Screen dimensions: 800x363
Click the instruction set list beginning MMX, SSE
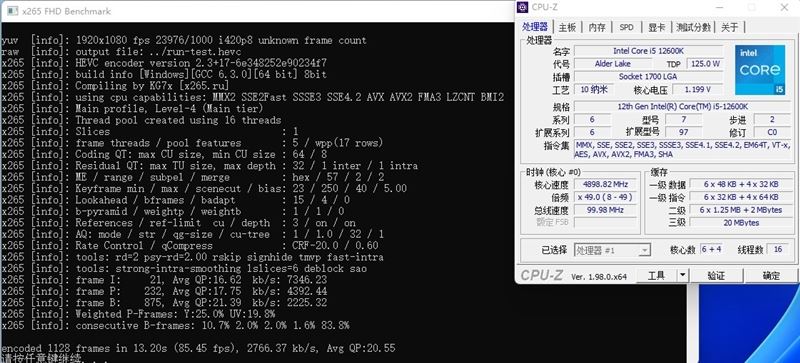[x=683, y=150]
